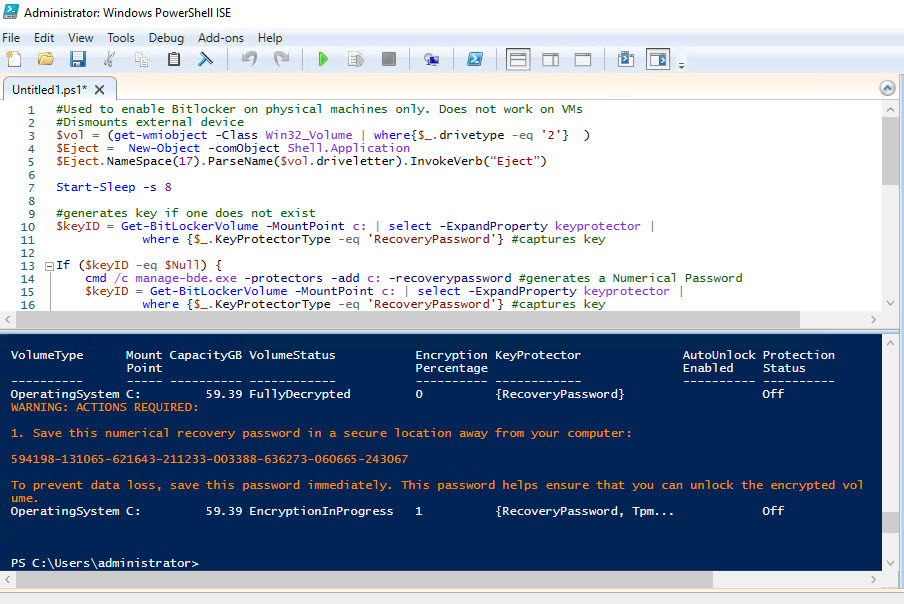Open new remote PowerShell tab icon
Screen dimensions: 904x604
point(431,59)
